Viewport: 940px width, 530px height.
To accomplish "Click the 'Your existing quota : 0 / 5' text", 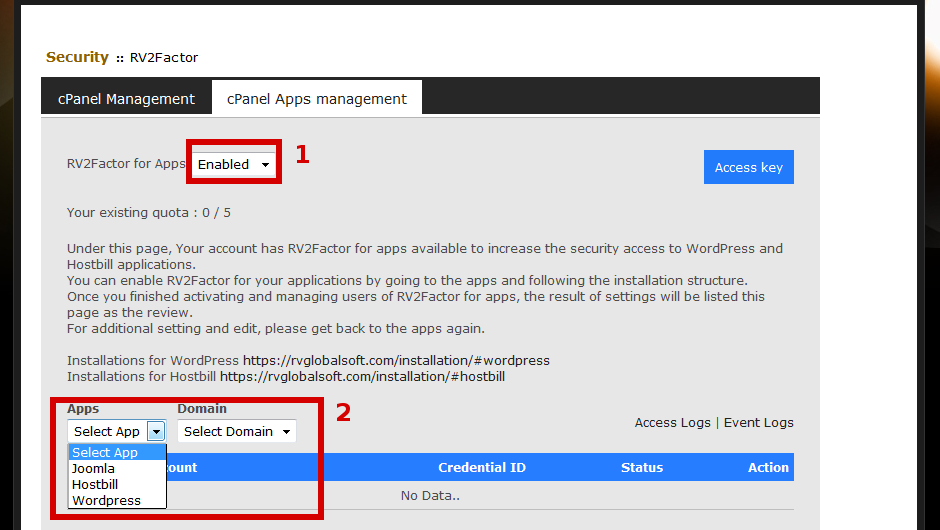I will pyautogui.click(x=149, y=213).
